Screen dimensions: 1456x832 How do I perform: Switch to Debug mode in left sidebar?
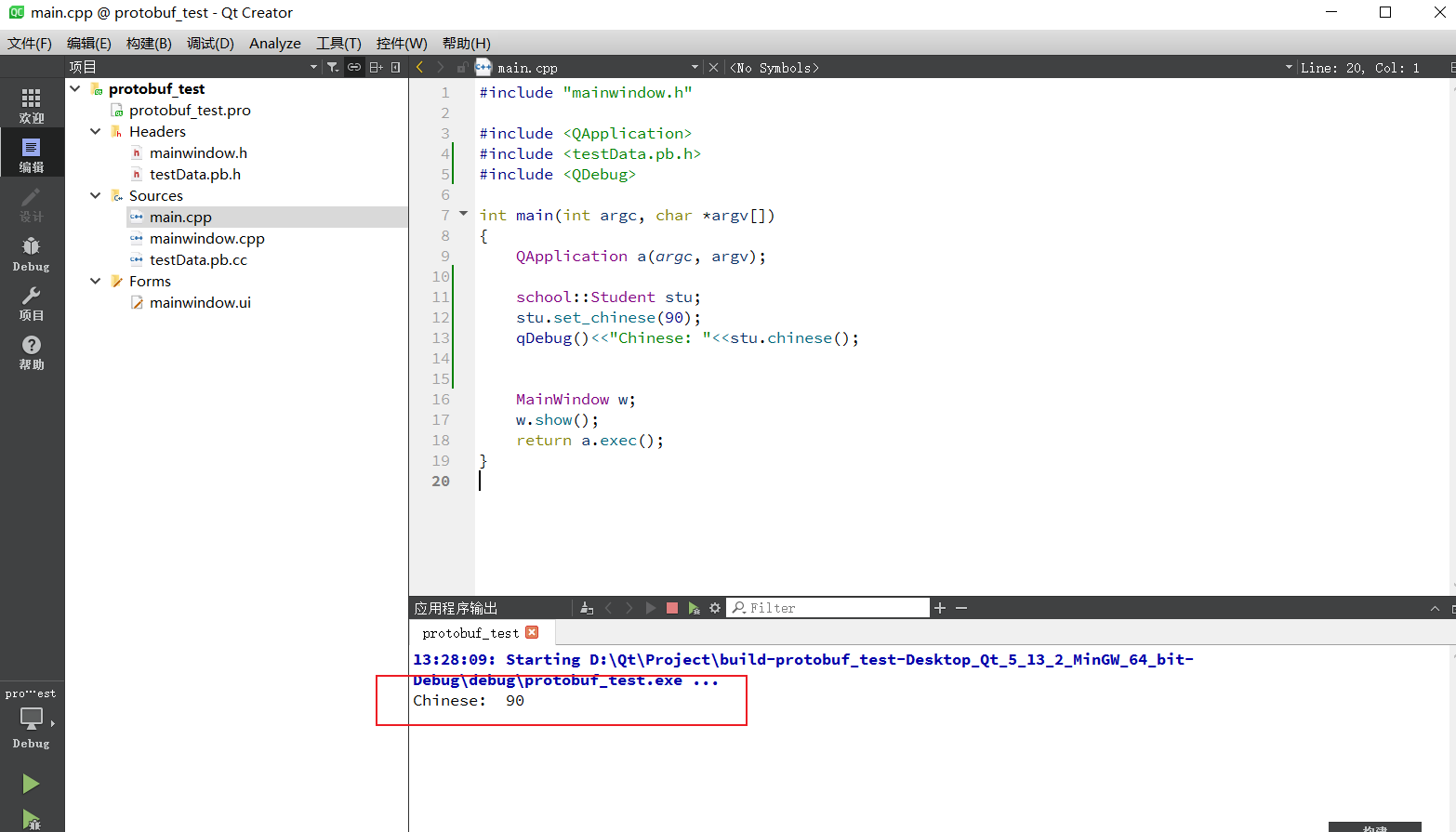click(x=32, y=251)
